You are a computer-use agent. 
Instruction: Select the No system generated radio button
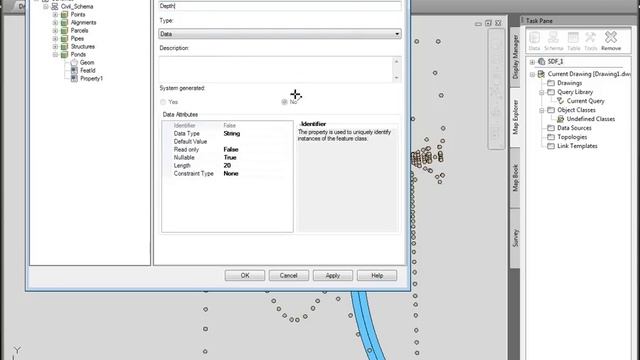coord(284,102)
